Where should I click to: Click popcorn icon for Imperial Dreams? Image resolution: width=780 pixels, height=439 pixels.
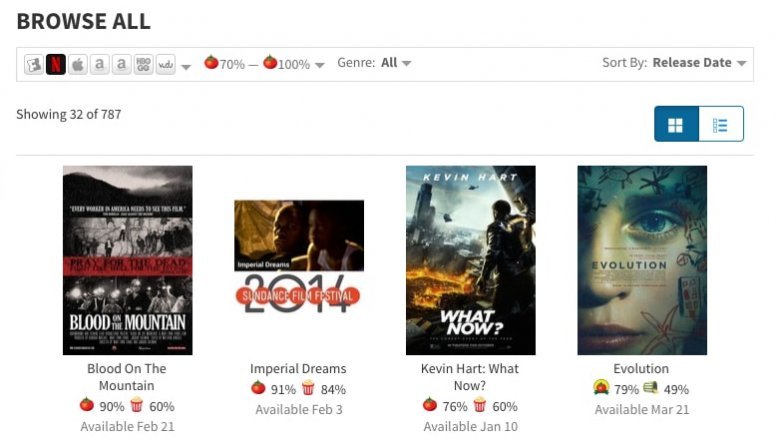coord(308,388)
